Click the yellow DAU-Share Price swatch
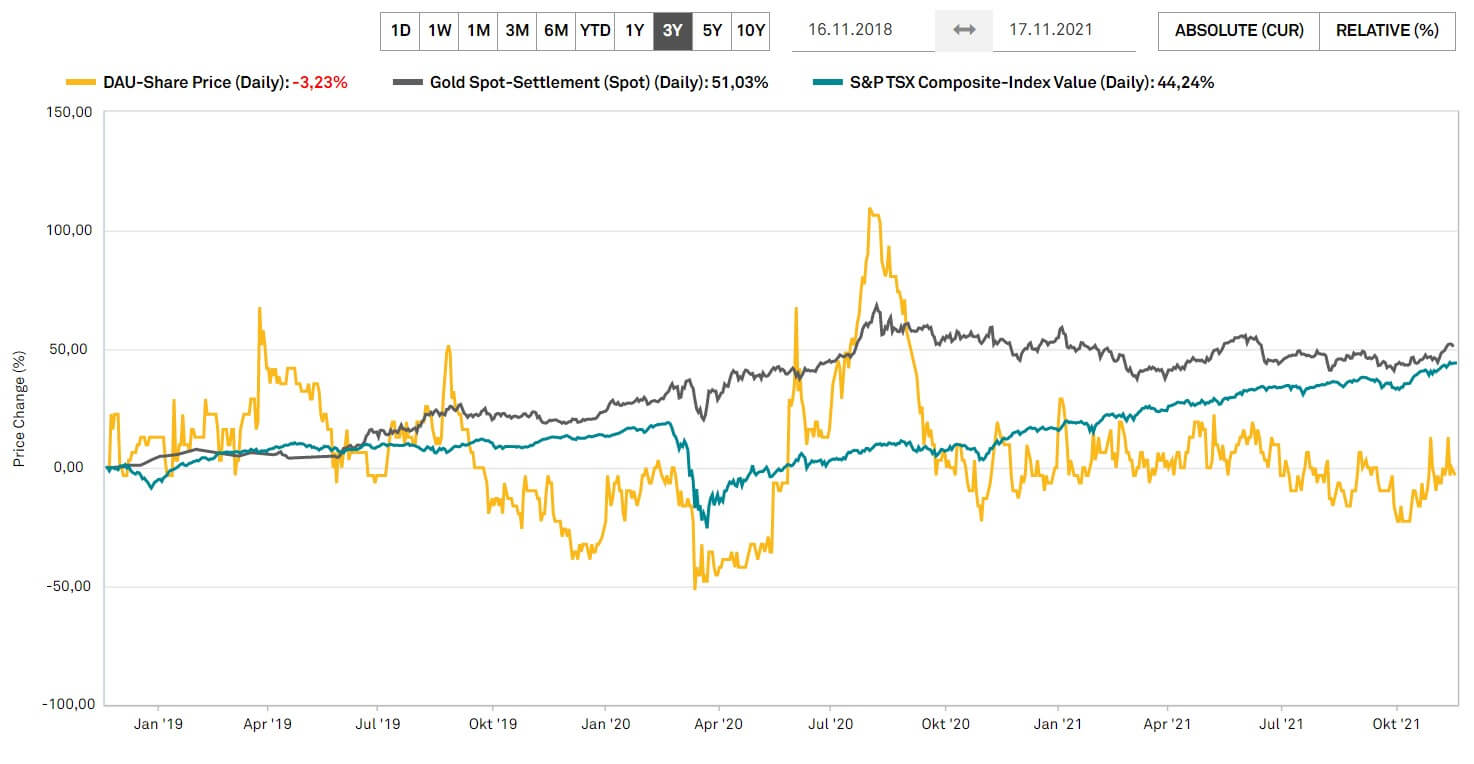This screenshot has width=1474, height=764. click(80, 83)
